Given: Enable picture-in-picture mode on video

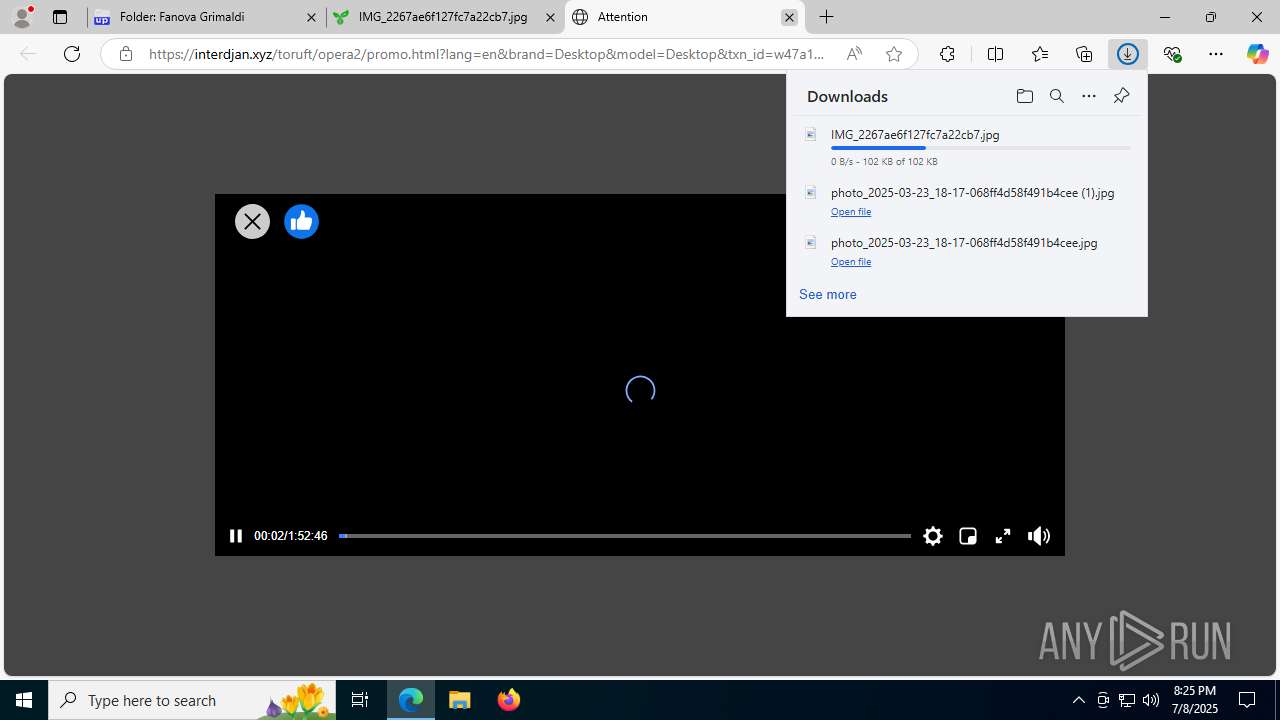Looking at the screenshot, I should pos(968,536).
